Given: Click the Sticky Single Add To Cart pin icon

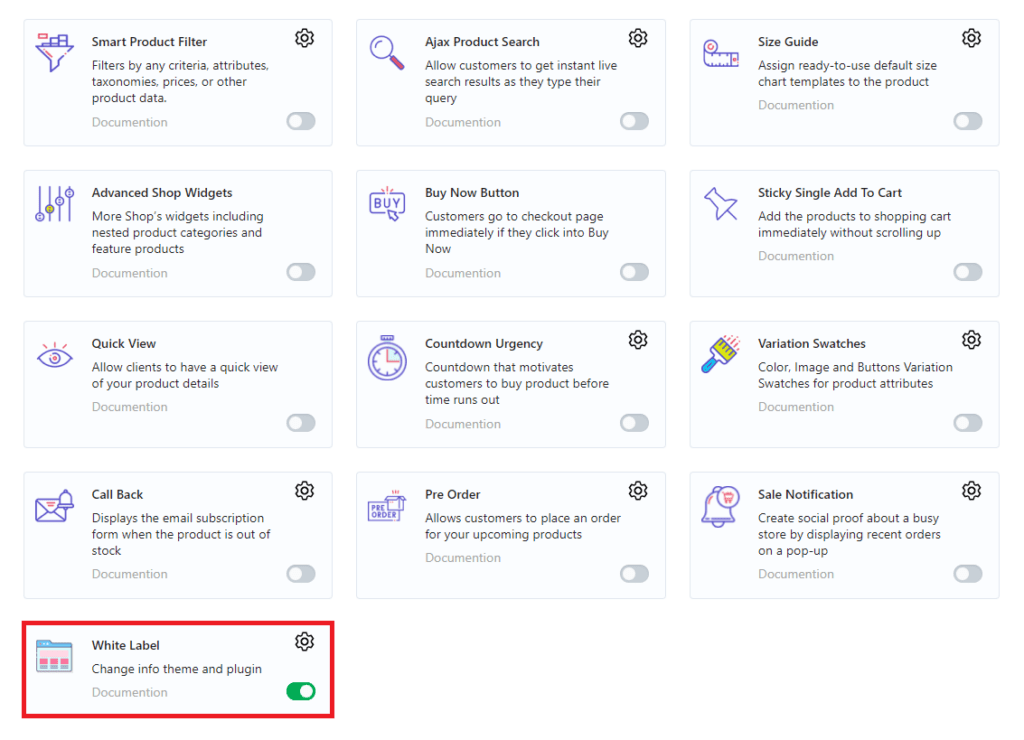Looking at the screenshot, I should coord(720,203).
